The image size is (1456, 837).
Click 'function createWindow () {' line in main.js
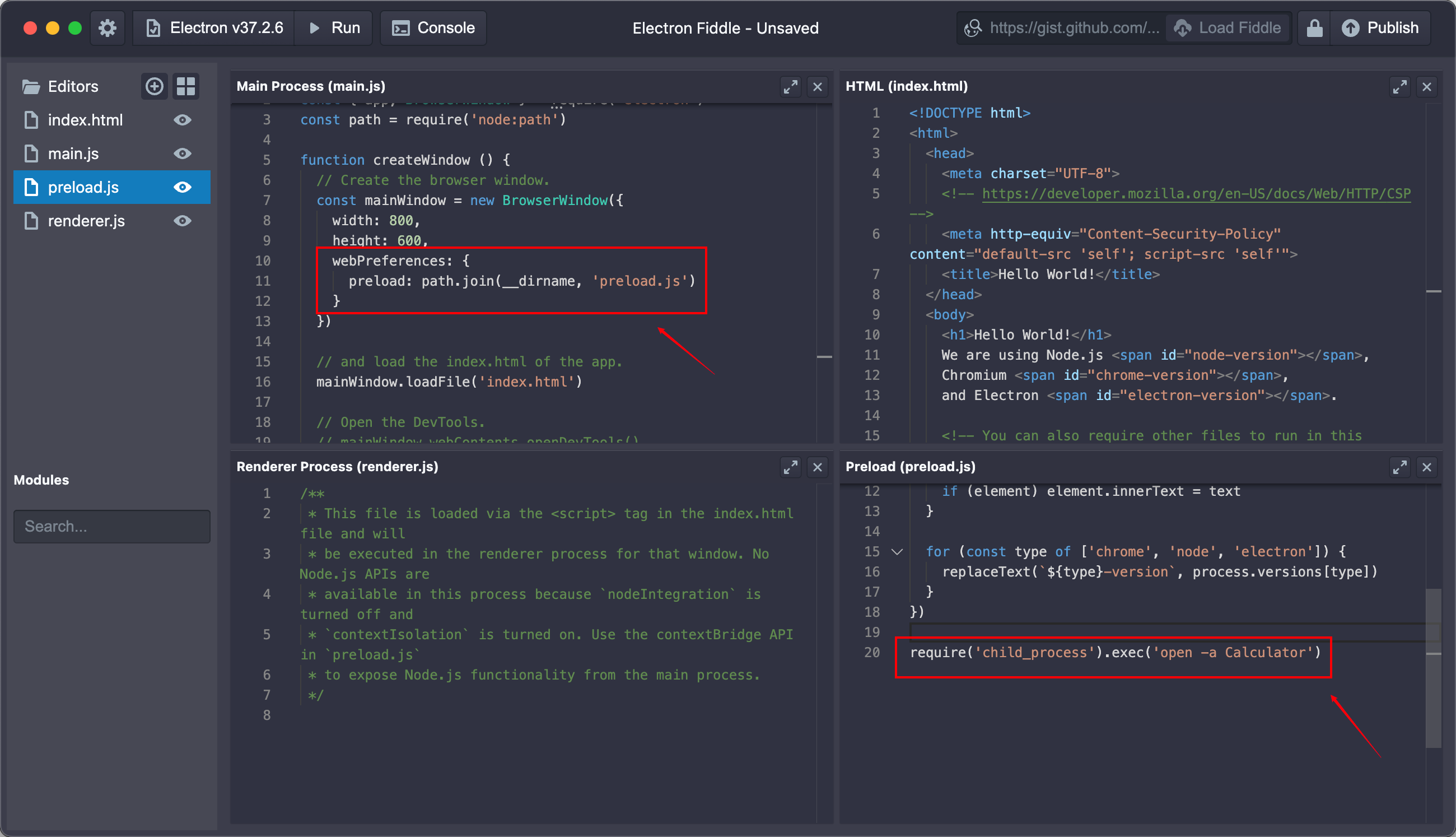point(405,160)
